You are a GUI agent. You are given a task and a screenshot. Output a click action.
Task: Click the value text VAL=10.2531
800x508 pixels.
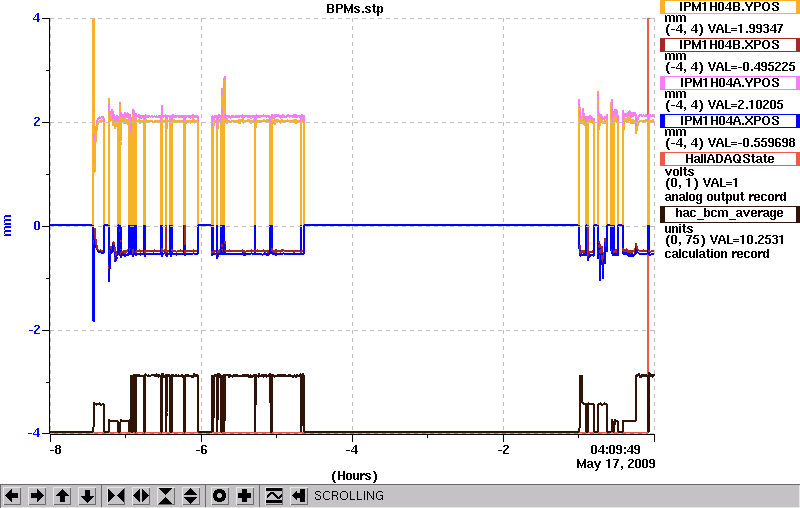[x=745, y=240]
